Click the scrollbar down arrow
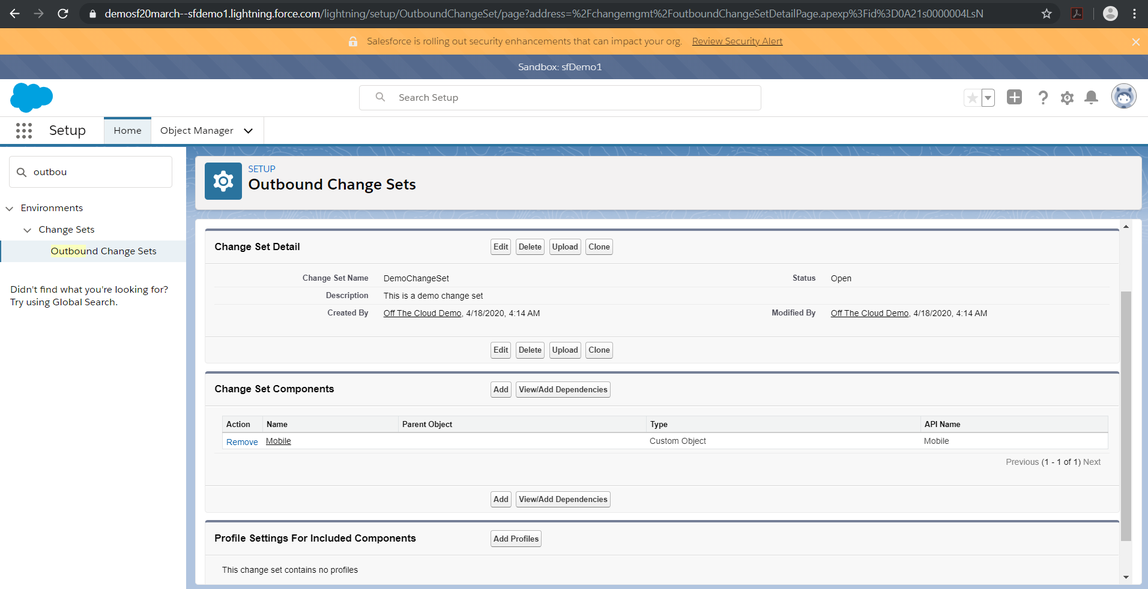The width and height of the screenshot is (1148, 589). coord(1126,577)
